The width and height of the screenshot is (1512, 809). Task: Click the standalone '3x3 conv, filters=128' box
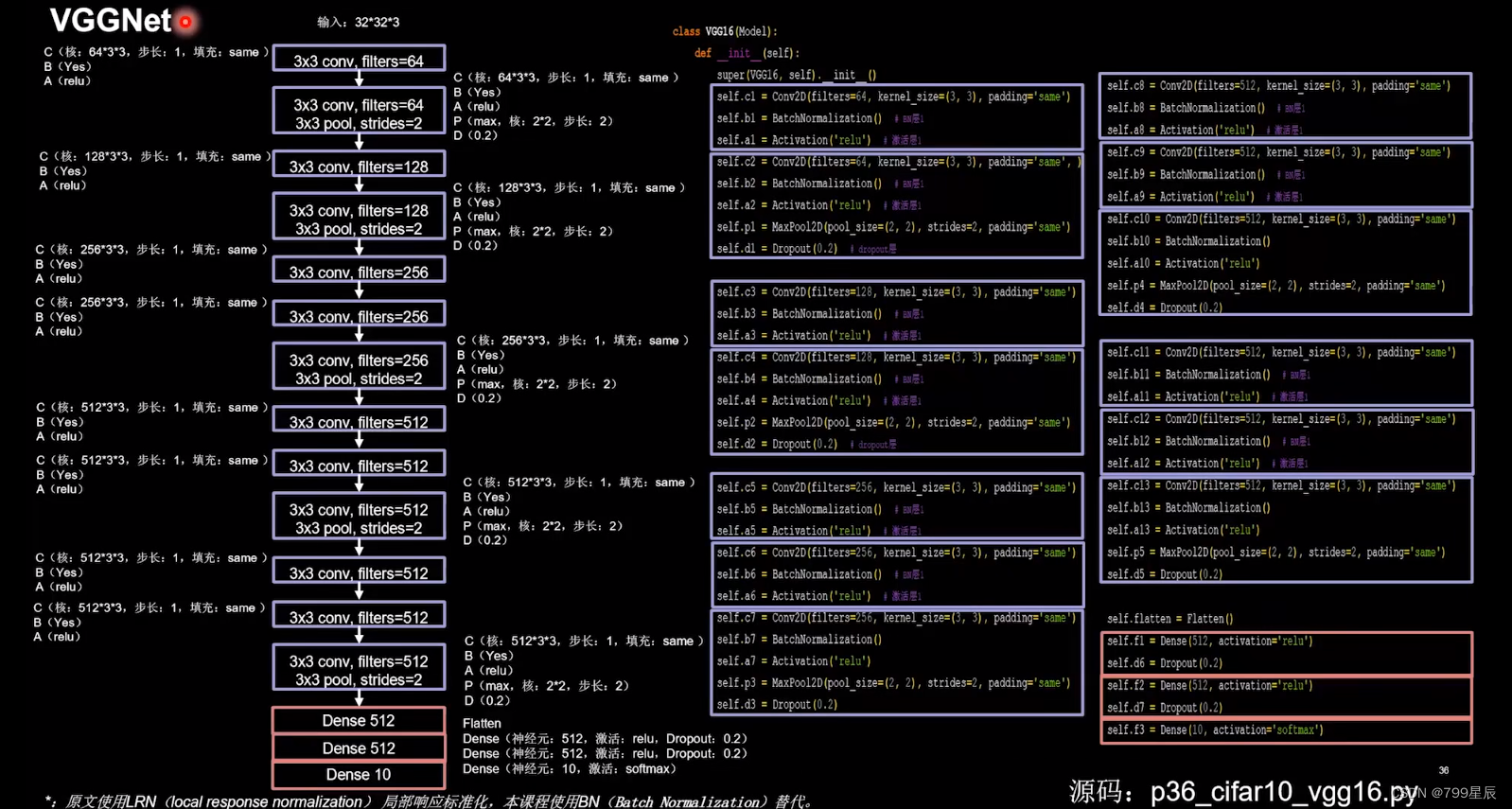(359, 165)
